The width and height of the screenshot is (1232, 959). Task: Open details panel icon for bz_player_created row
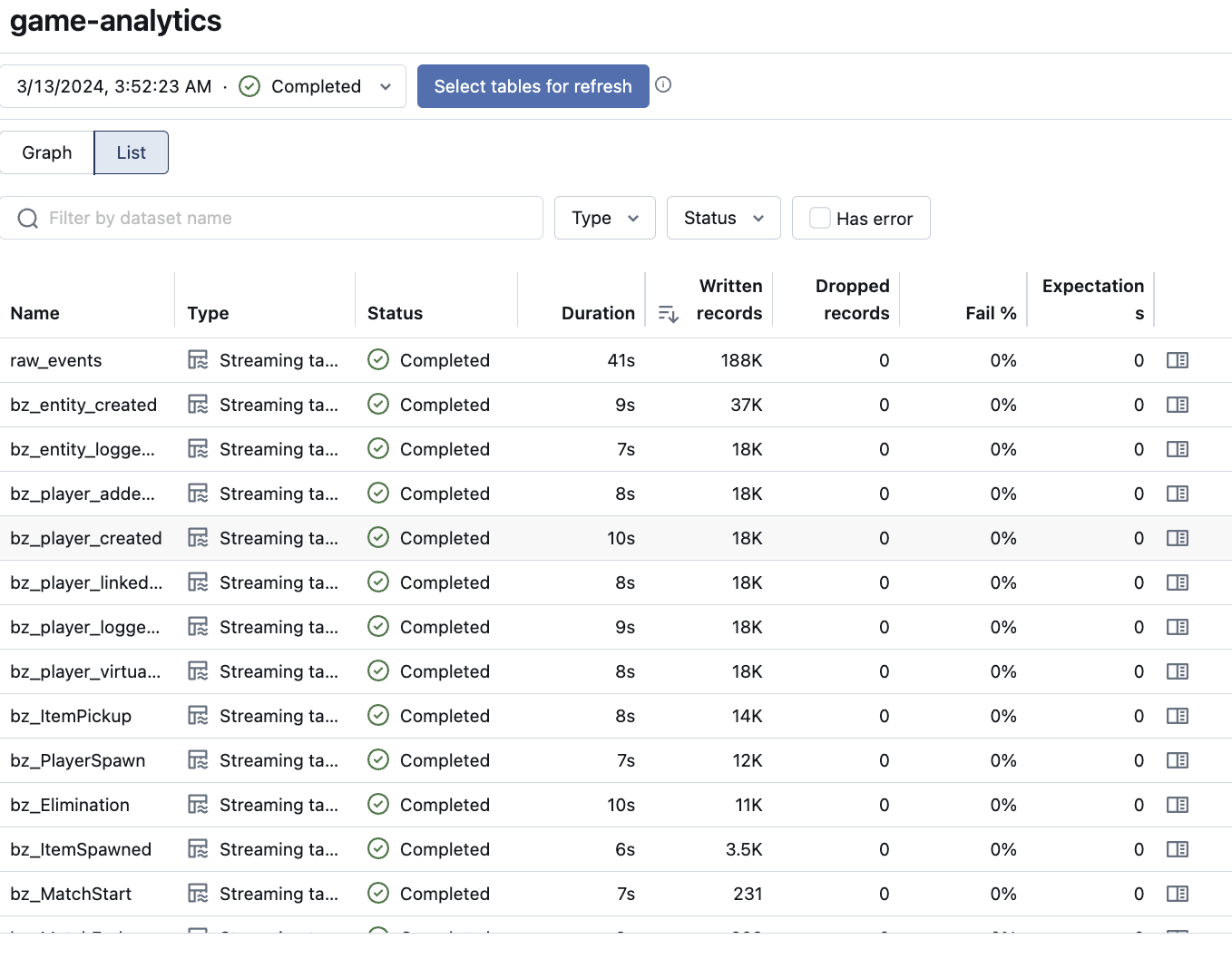click(x=1177, y=538)
